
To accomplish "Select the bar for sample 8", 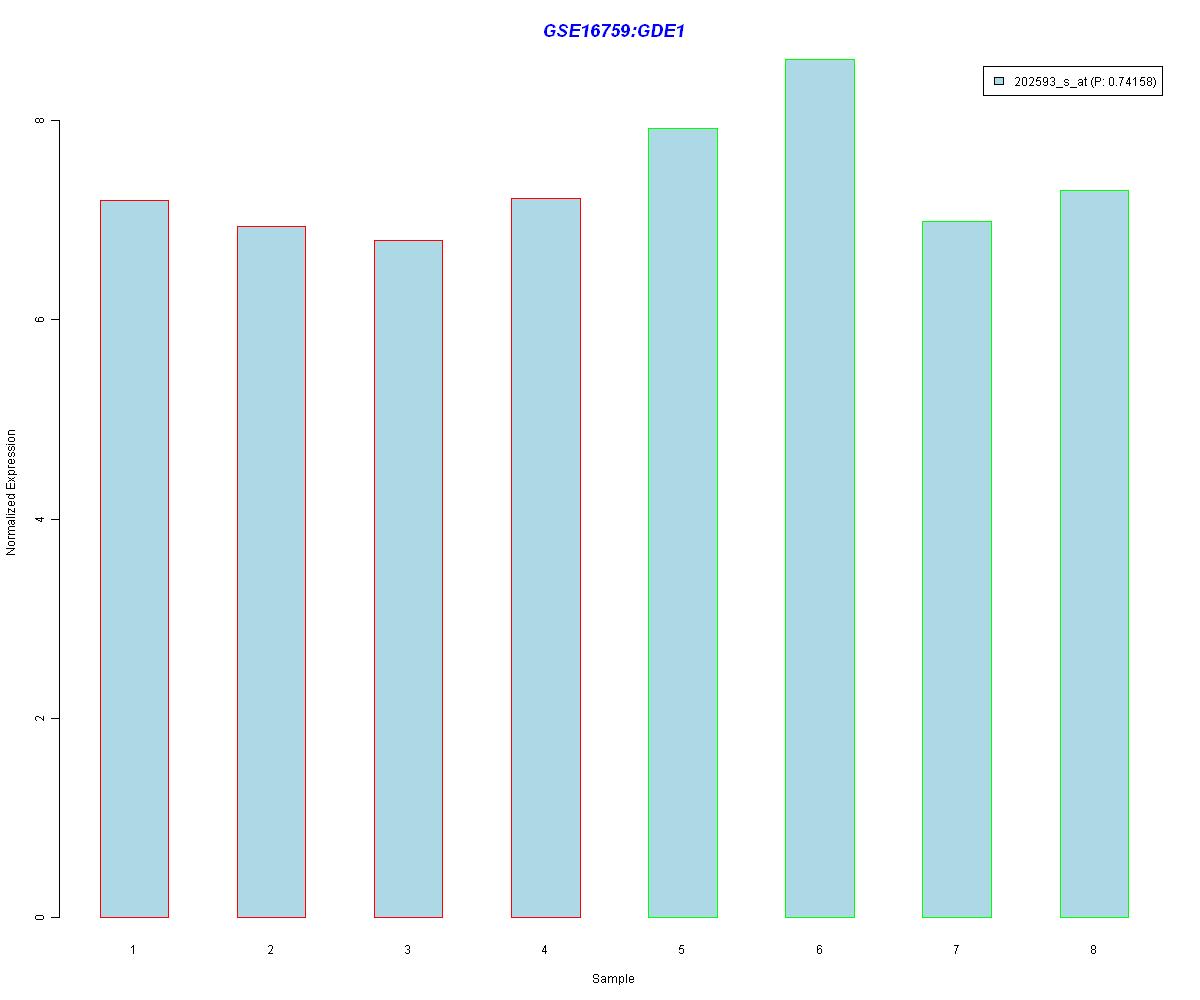I will [1094, 554].
